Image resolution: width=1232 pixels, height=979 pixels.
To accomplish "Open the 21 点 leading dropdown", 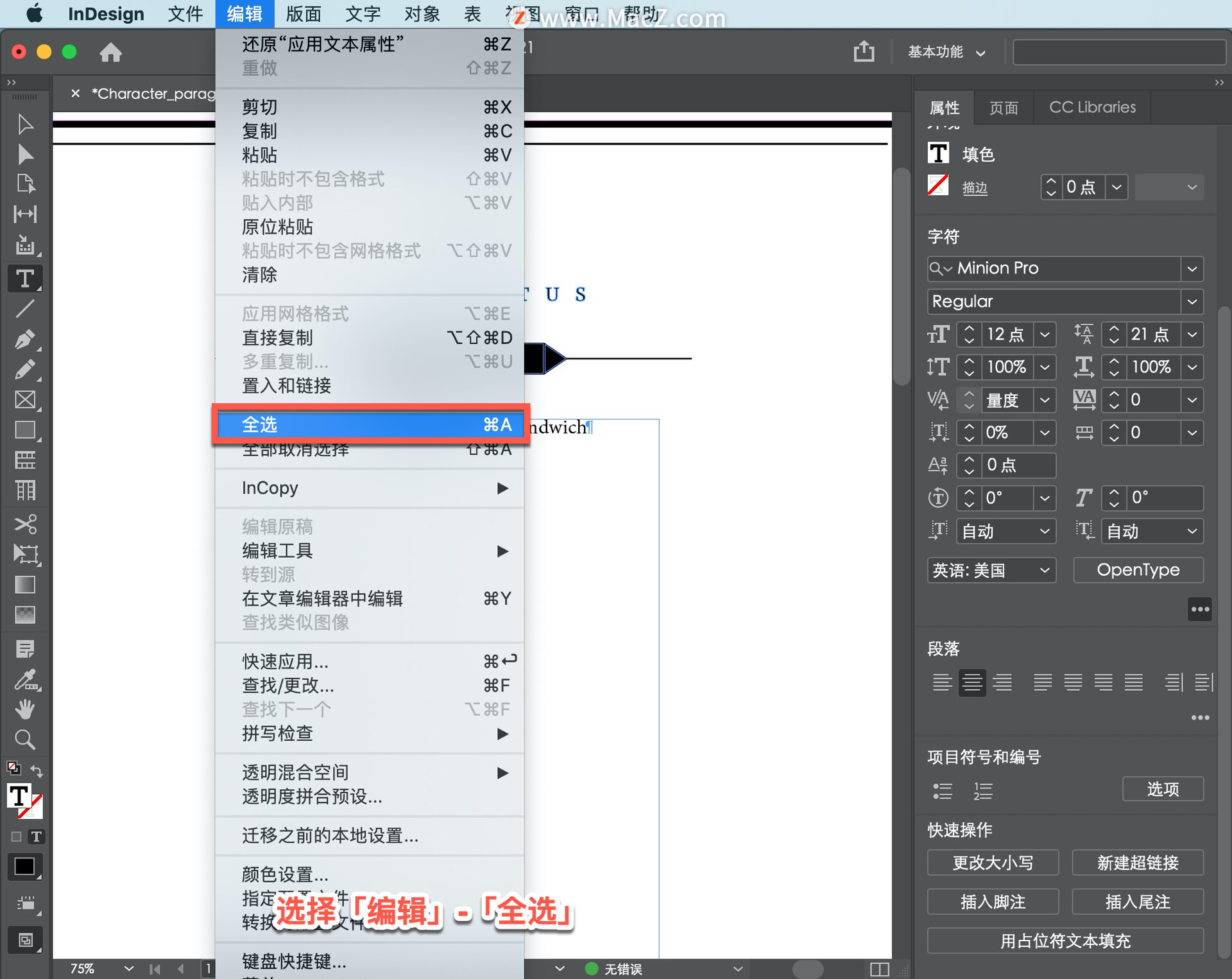I will 1192,334.
